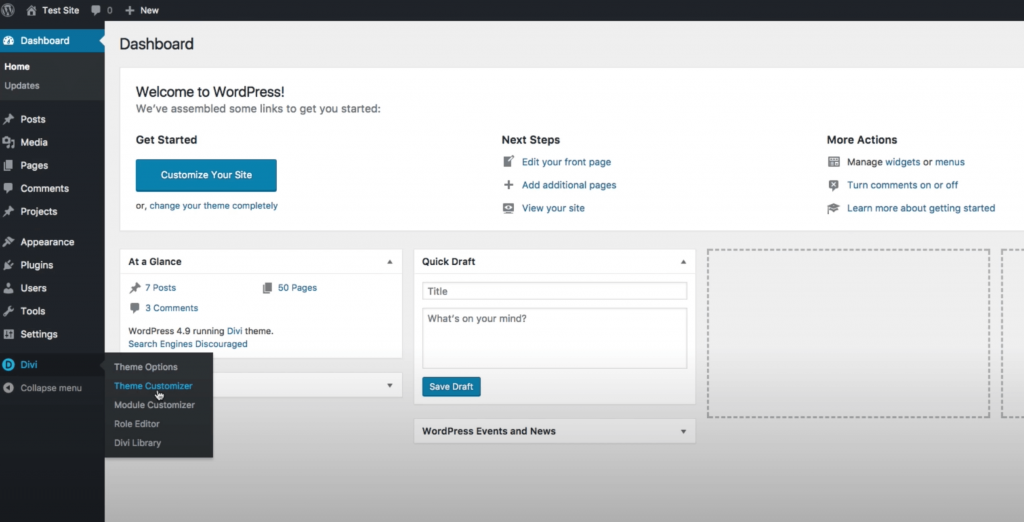This screenshot has height=522, width=1024.
Task: Follow change your theme completely link
Action: click(x=214, y=206)
